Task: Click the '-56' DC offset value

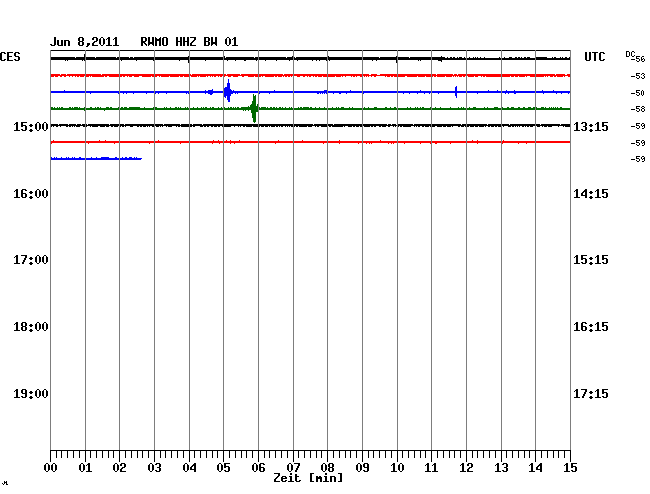Action: [640, 59]
